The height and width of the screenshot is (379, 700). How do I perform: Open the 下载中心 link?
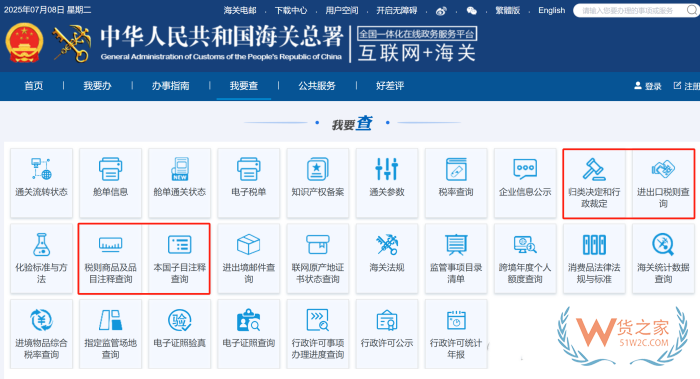tap(291, 10)
